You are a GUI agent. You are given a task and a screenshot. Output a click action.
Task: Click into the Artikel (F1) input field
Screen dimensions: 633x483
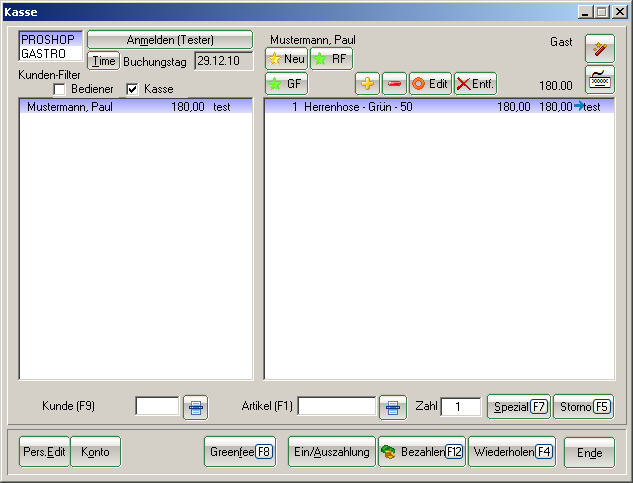coord(337,407)
